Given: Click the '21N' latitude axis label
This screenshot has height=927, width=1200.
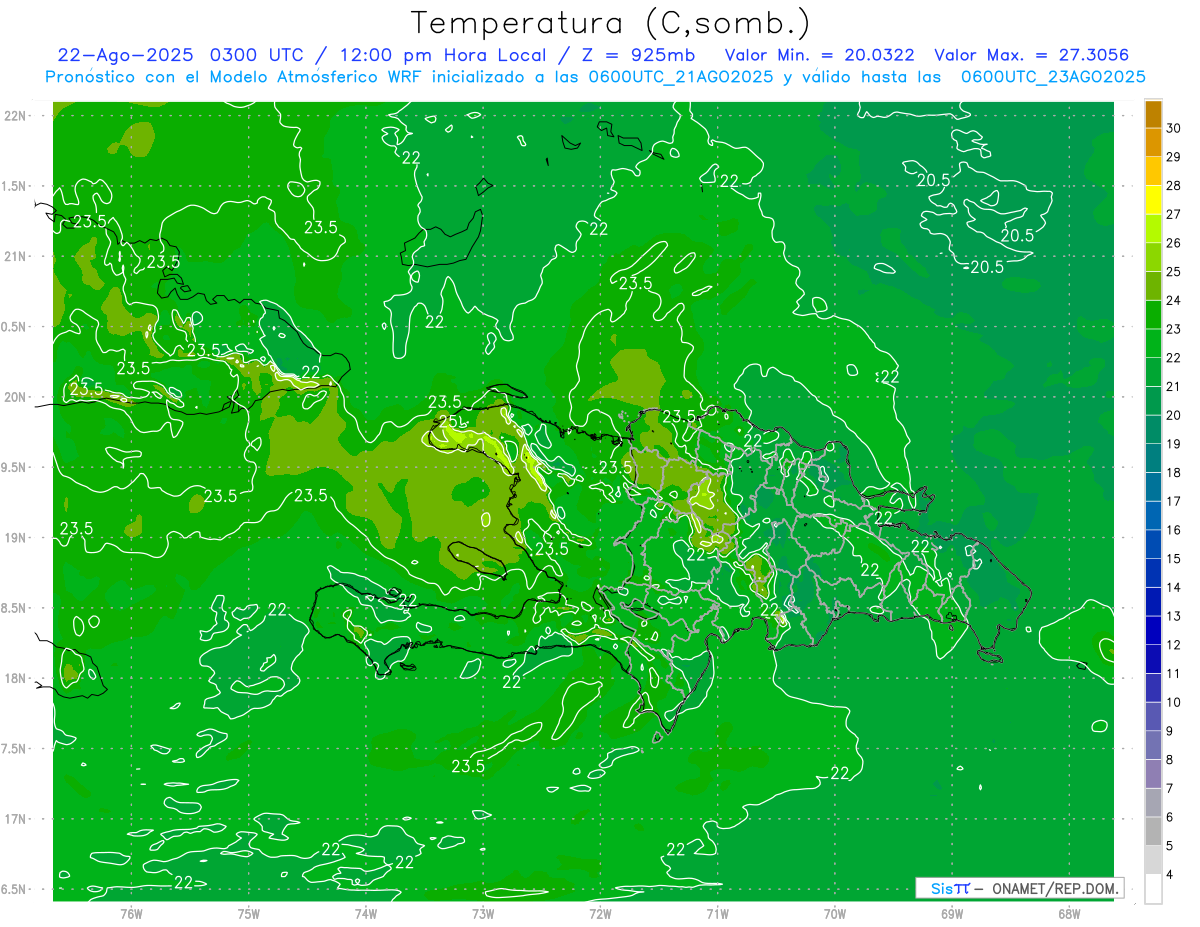Looking at the screenshot, I should 15,256.
